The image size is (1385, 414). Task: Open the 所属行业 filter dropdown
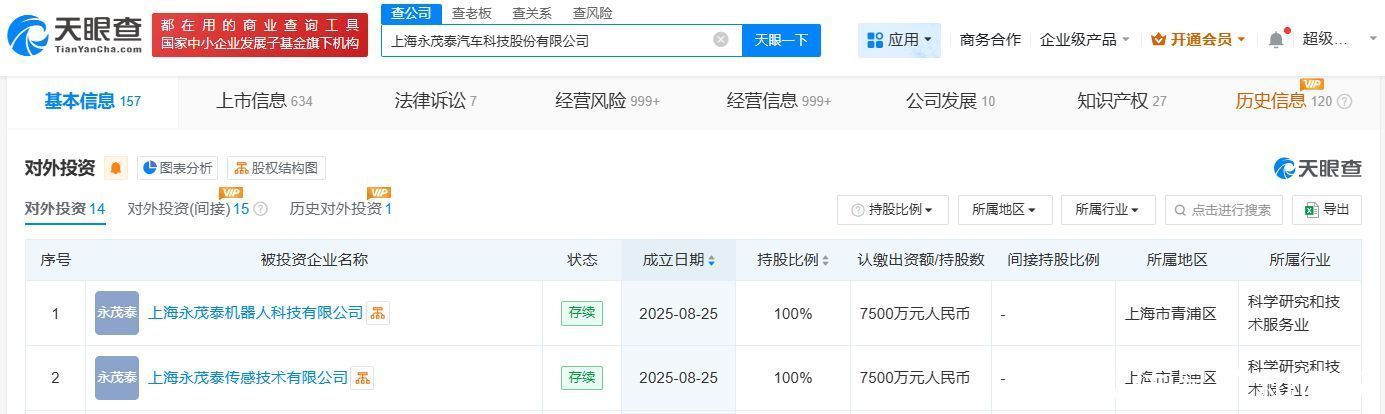click(1108, 210)
